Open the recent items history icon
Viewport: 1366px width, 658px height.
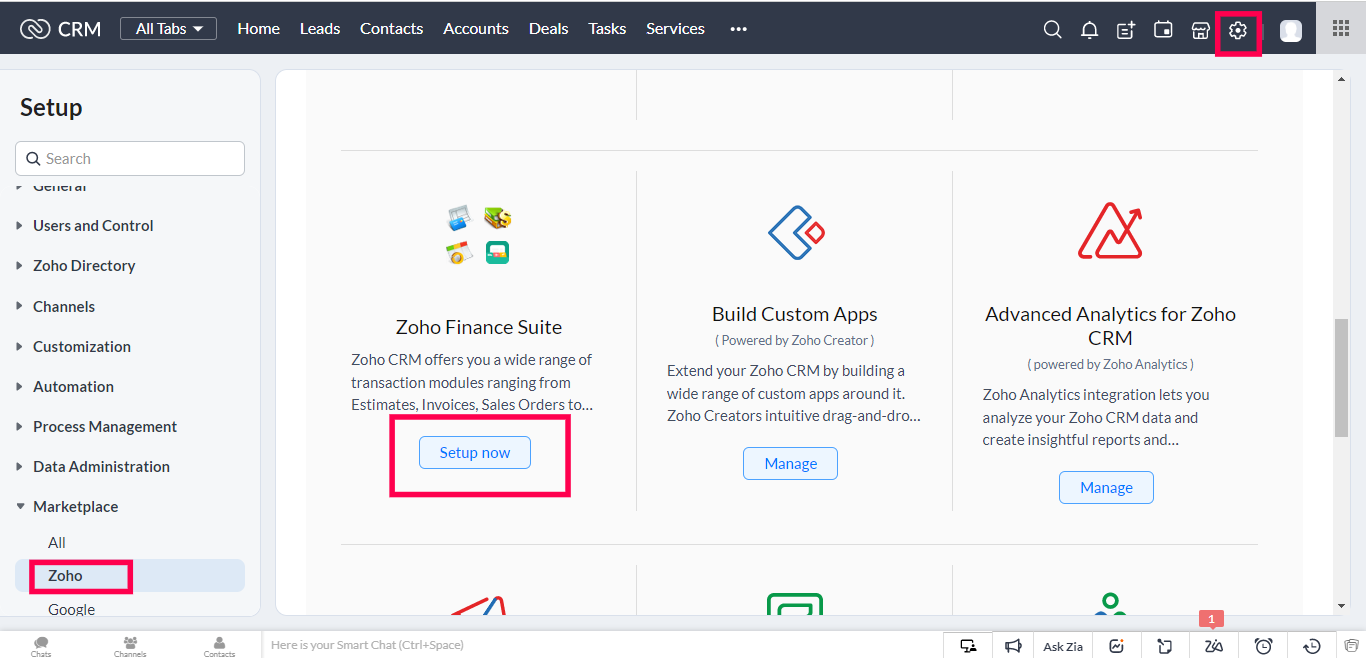click(1313, 646)
